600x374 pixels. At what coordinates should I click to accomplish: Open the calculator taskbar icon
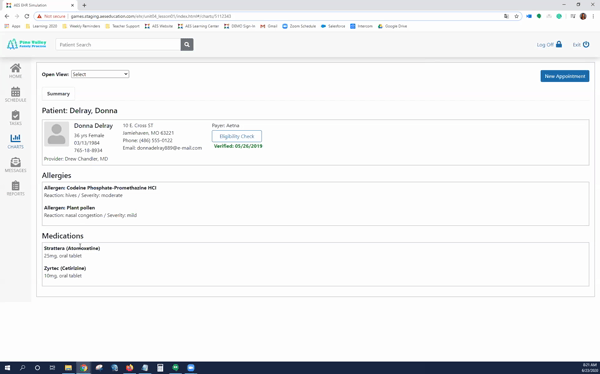pyautogui.click(x=160, y=368)
